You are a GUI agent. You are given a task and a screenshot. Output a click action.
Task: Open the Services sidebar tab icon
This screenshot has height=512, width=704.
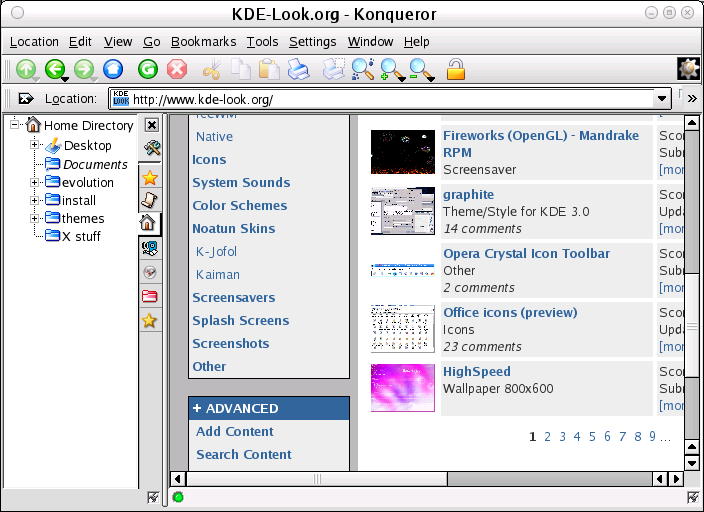click(150, 272)
